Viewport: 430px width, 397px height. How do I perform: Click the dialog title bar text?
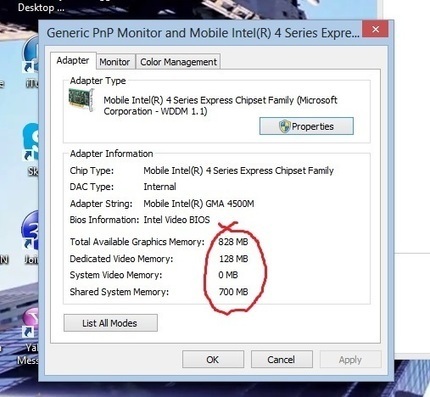[x=203, y=33]
